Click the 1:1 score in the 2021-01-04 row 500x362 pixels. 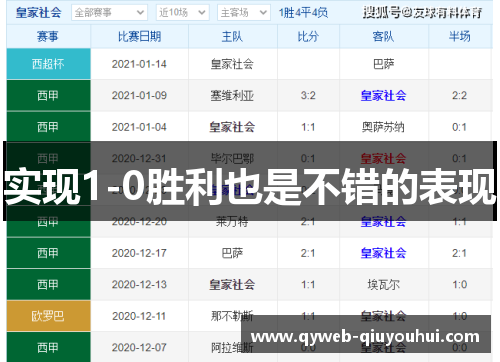point(308,127)
